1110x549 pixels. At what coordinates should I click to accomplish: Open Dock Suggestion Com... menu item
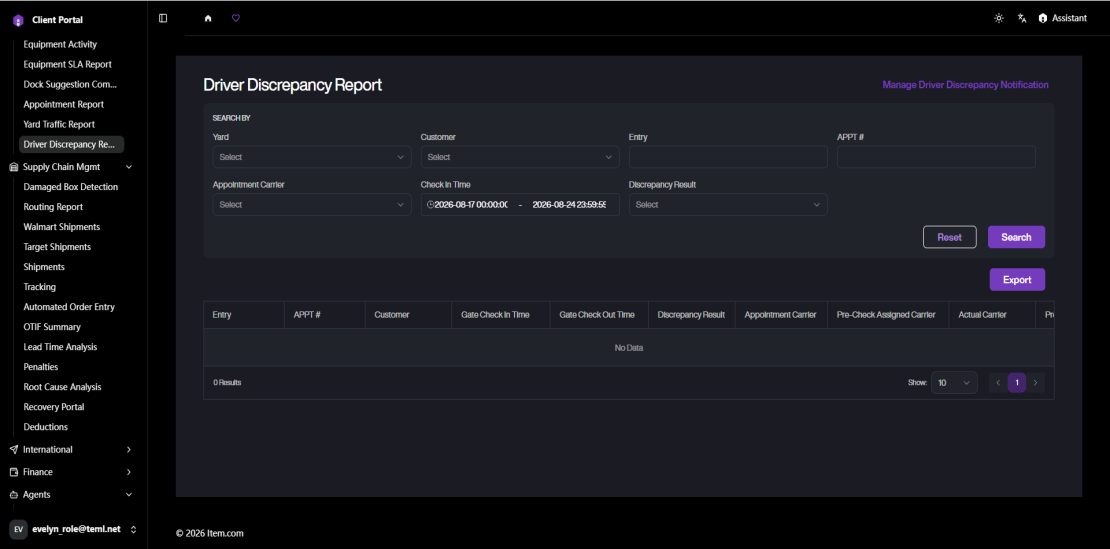pos(70,84)
